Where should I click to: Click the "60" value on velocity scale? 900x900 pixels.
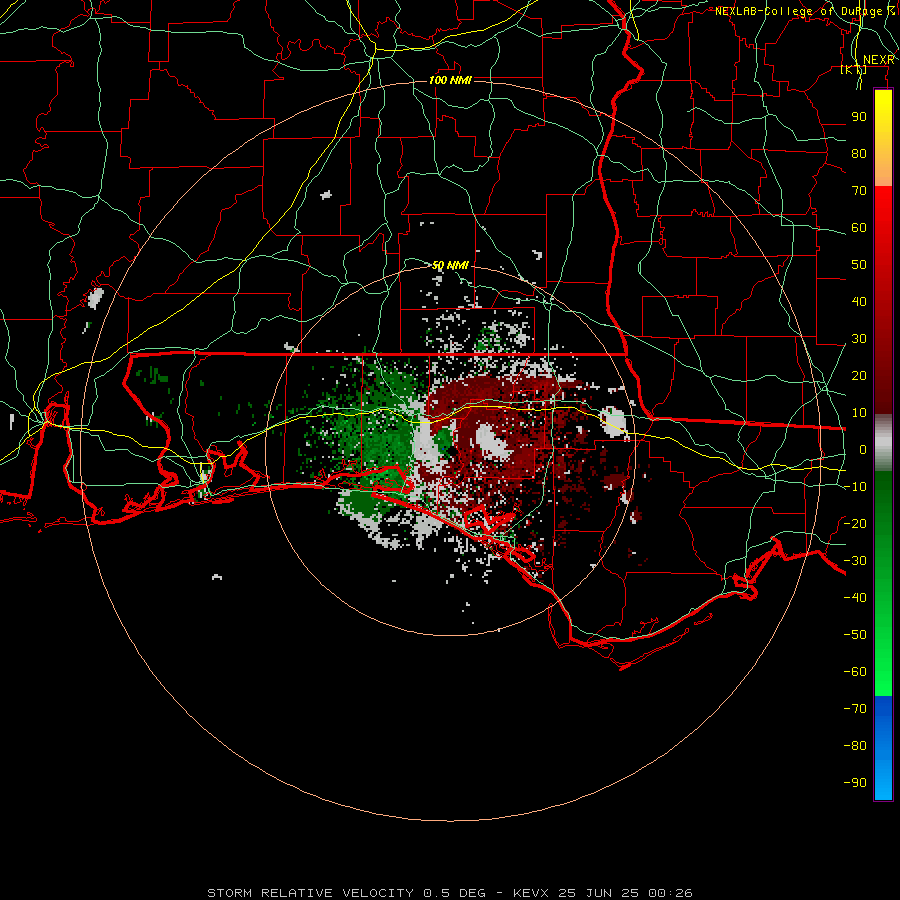pyautogui.click(x=859, y=227)
